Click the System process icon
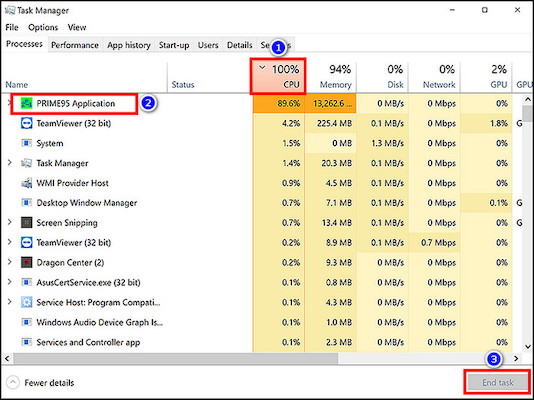The image size is (534, 400). 27,143
